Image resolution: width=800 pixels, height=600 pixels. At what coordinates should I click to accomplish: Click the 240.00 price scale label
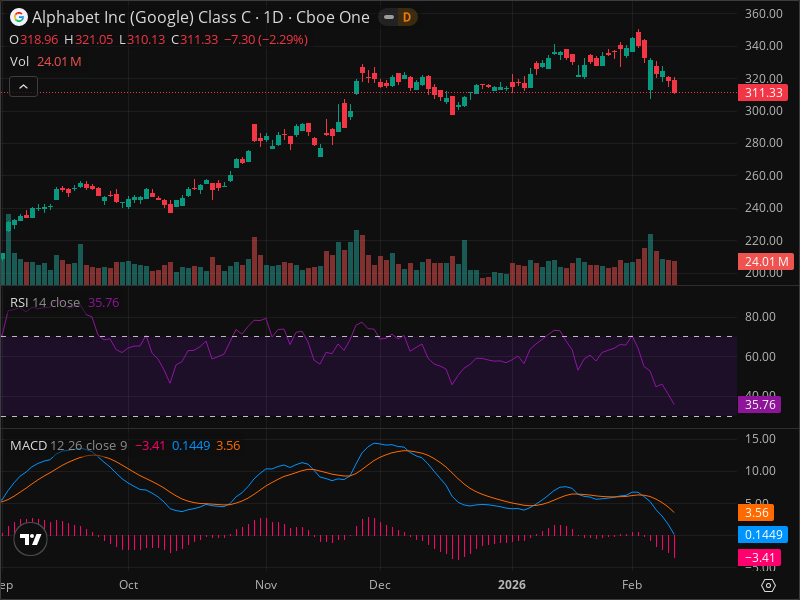click(763, 208)
